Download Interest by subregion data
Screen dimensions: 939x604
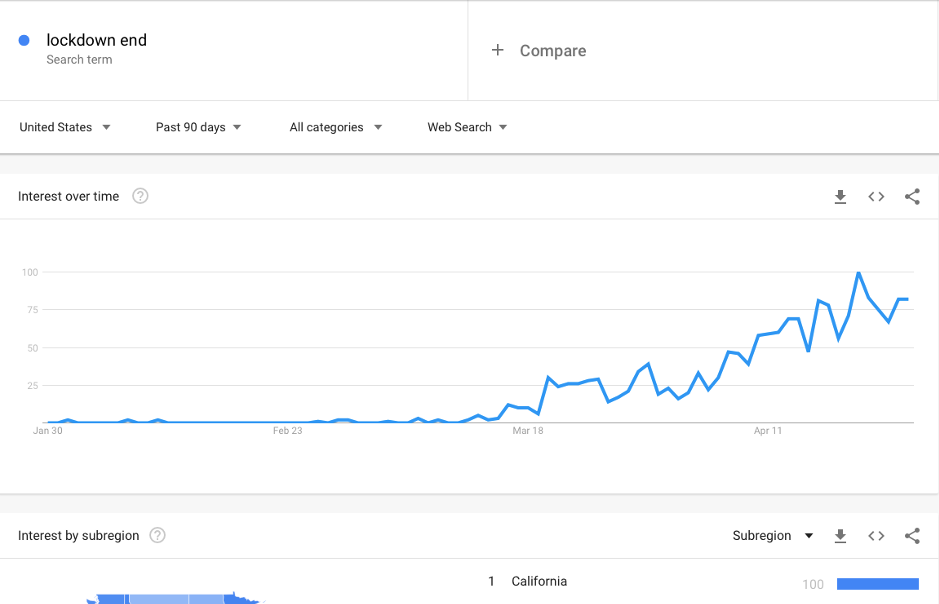coord(840,536)
